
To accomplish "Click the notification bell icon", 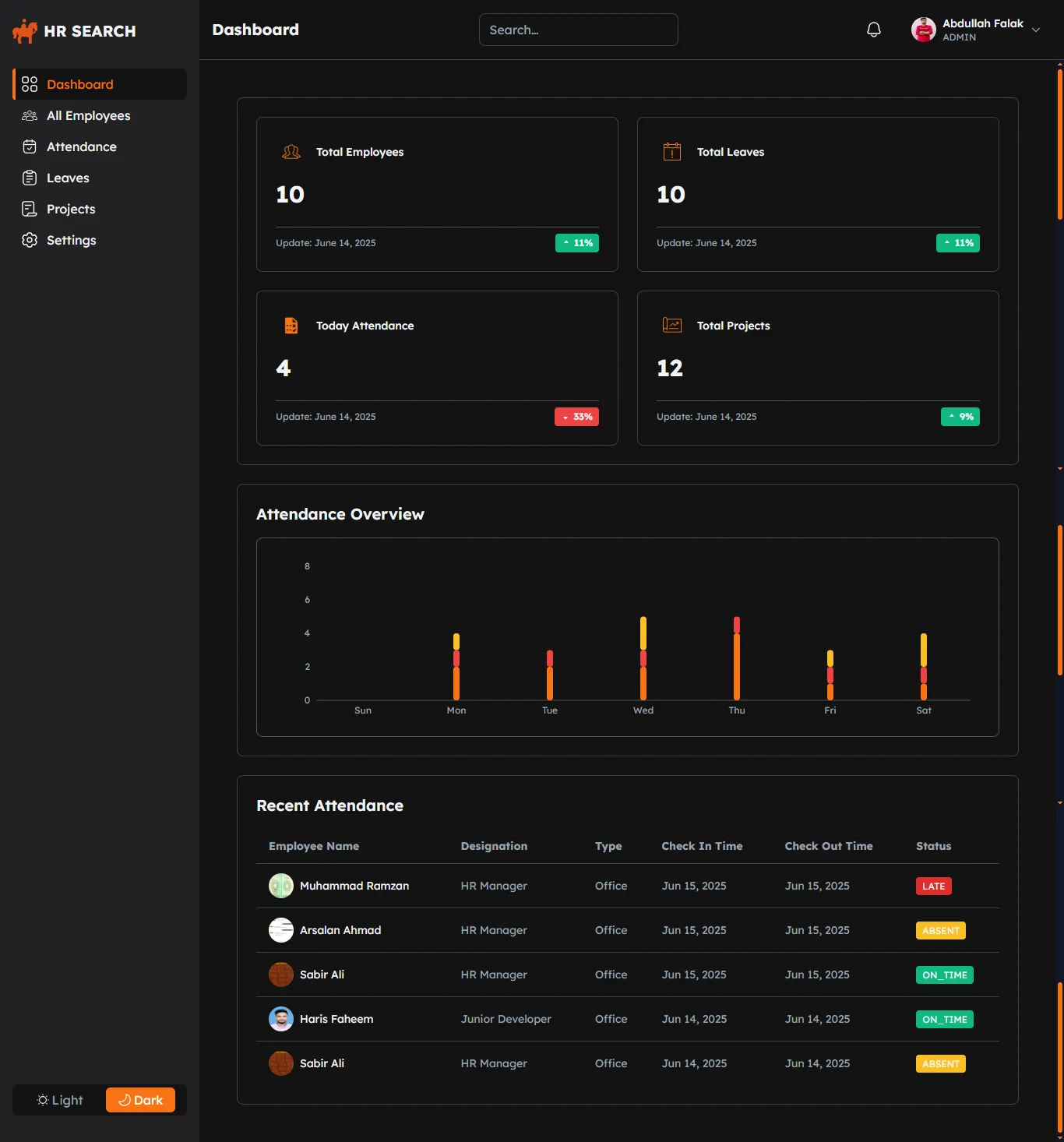I will pos(873,29).
